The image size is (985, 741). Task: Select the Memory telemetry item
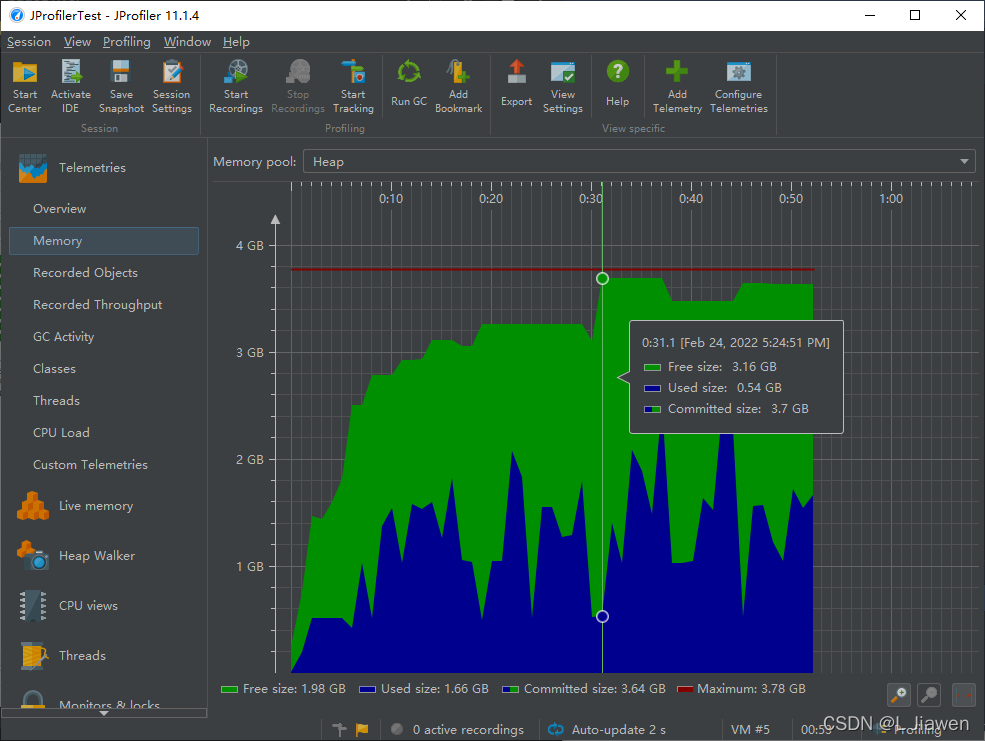[x=104, y=241]
